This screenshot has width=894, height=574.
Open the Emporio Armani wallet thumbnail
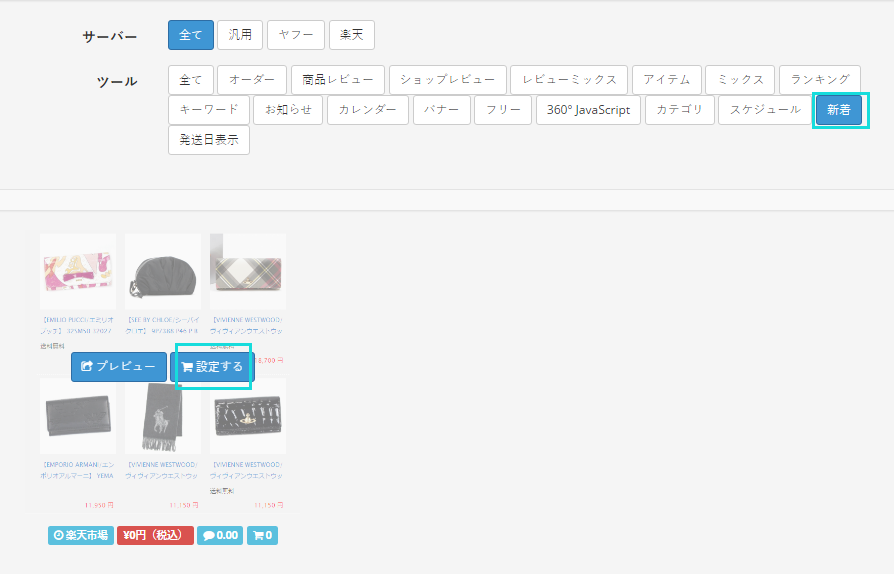point(78,416)
